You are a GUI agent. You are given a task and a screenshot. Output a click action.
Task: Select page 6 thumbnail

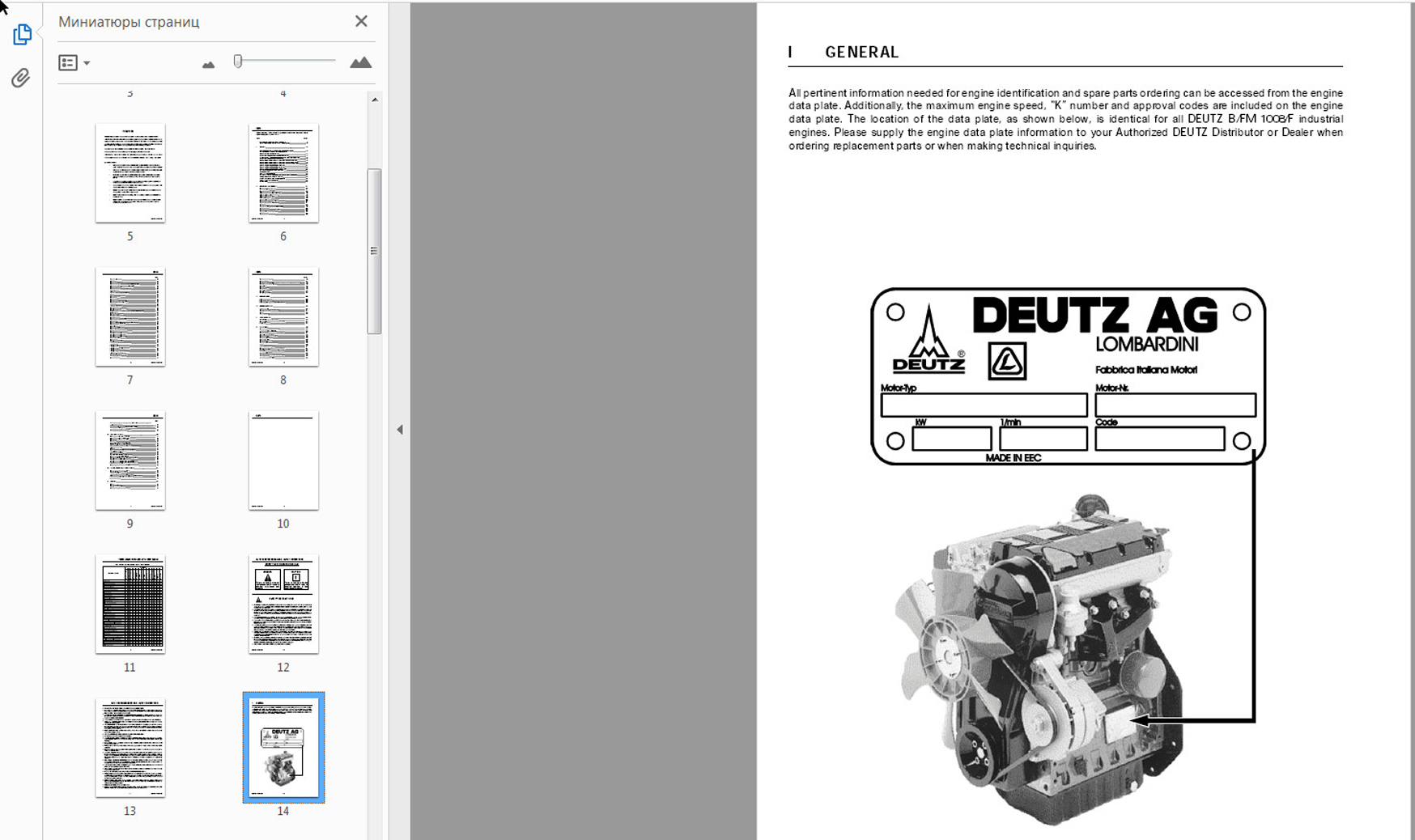click(283, 173)
